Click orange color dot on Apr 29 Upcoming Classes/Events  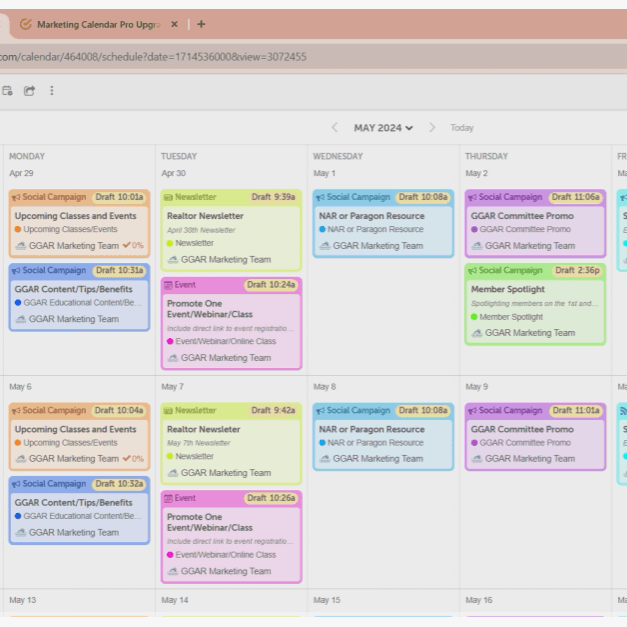click(18, 230)
